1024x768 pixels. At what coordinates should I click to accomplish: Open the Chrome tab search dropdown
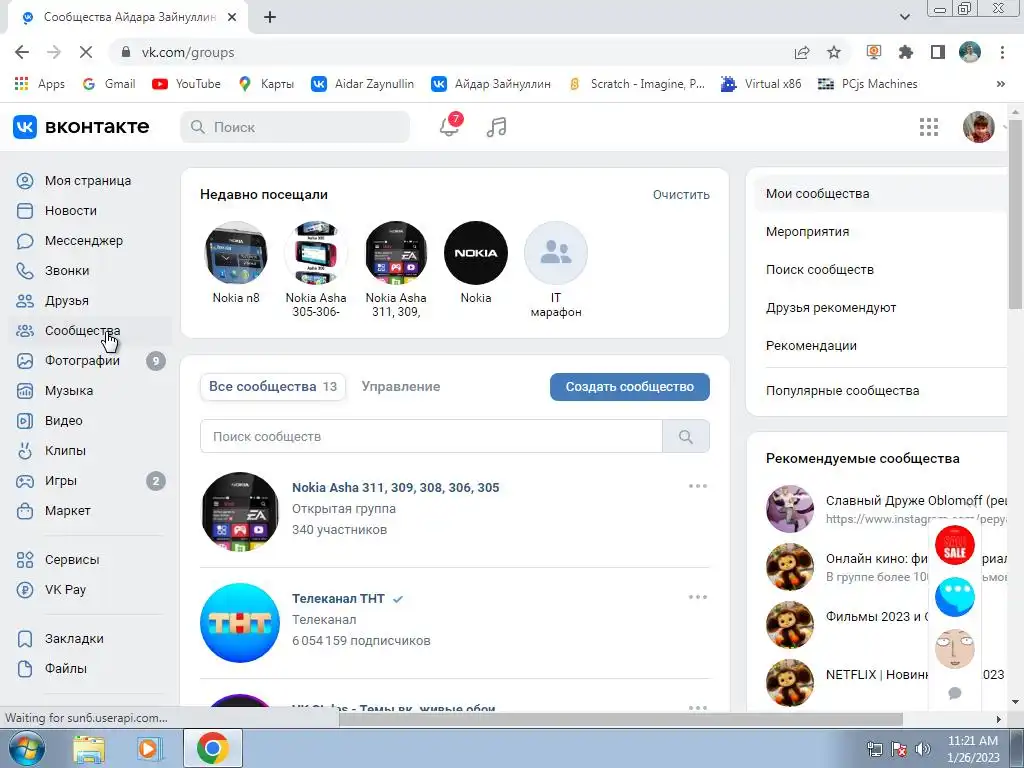(x=904, y=17)
